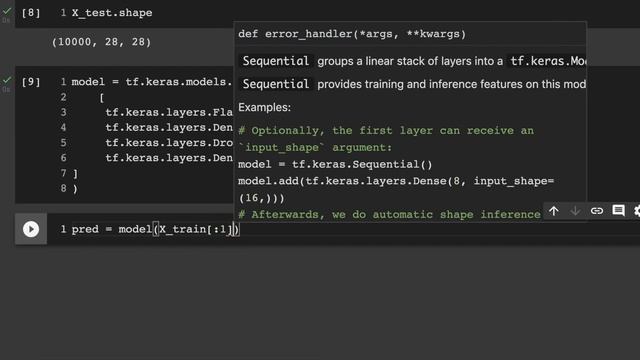Click code line 3 tf.keras.layers.Fla
This screenshot has width=640, height=360.
[x=169, y=112]
